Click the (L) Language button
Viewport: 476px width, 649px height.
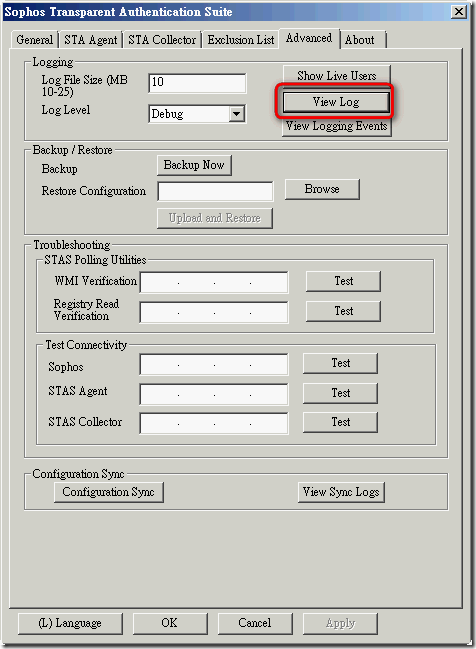point(70,623)
